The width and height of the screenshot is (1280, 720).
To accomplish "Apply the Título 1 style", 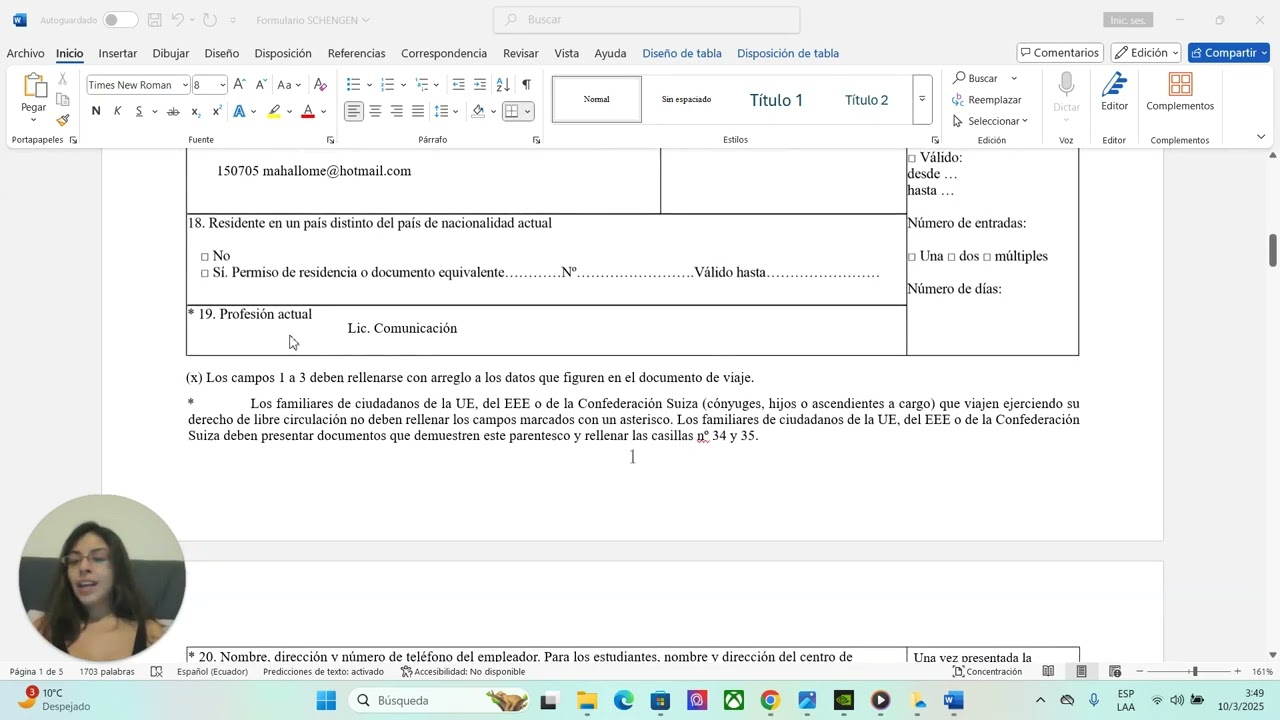I will (776, 100).
